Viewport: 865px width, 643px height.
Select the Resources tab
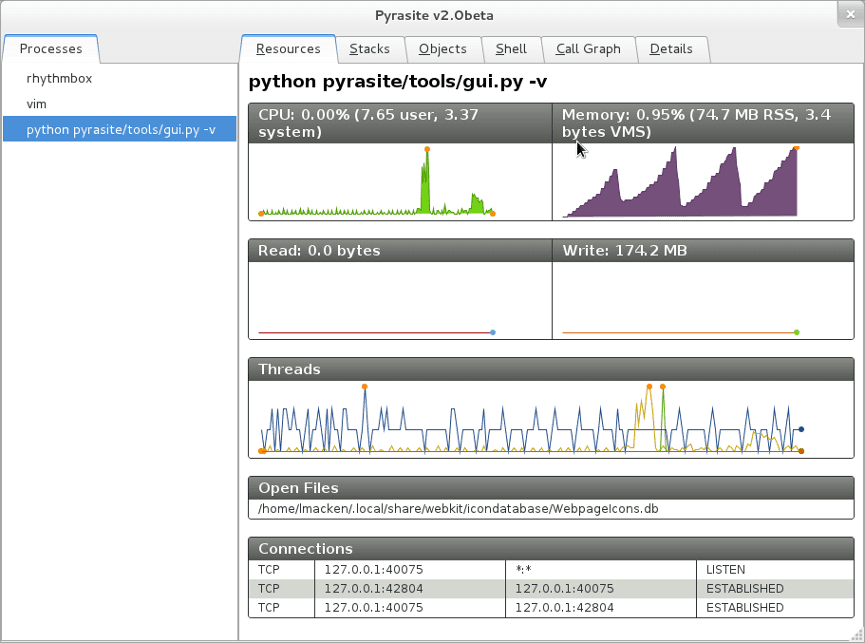288,48
